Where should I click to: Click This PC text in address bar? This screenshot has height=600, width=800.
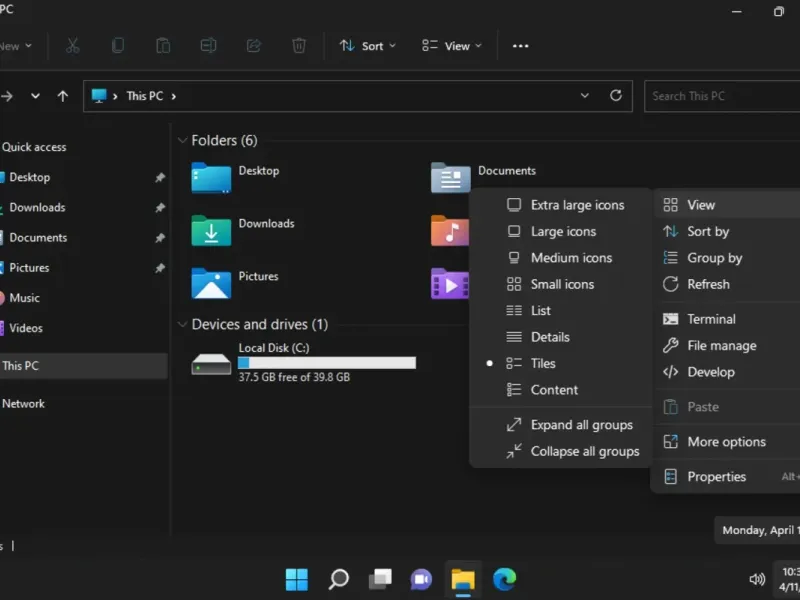pyautogui.click(x=145, y=96)
